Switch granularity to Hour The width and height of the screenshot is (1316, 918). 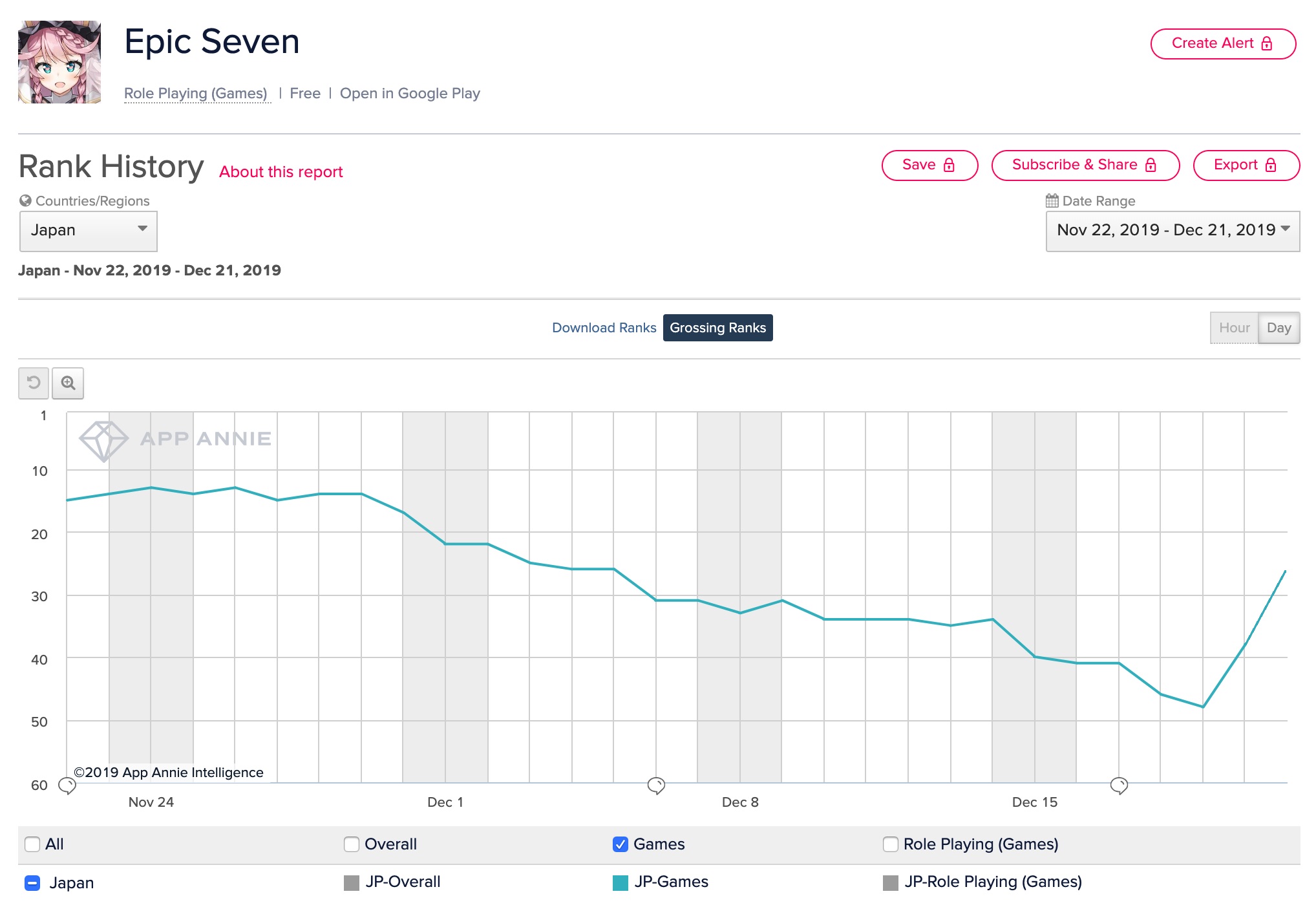pos(1234,328)
